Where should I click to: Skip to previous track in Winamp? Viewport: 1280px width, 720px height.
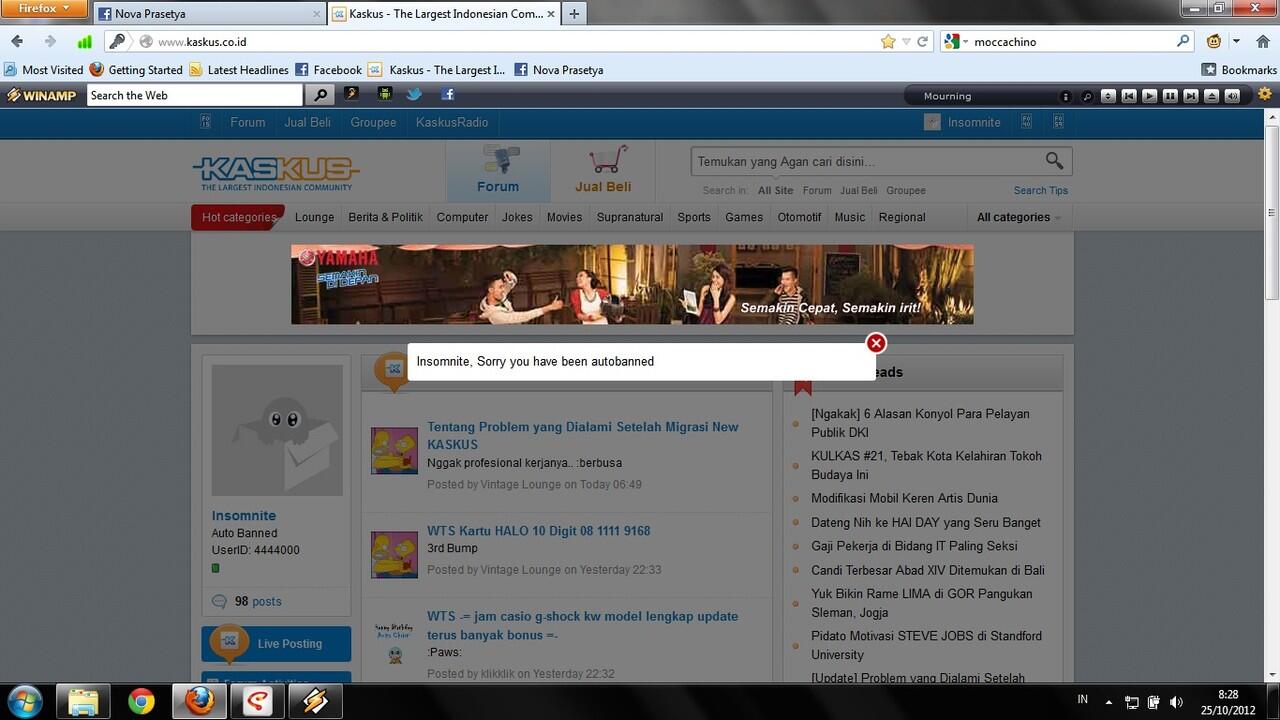click(1129, 96)
